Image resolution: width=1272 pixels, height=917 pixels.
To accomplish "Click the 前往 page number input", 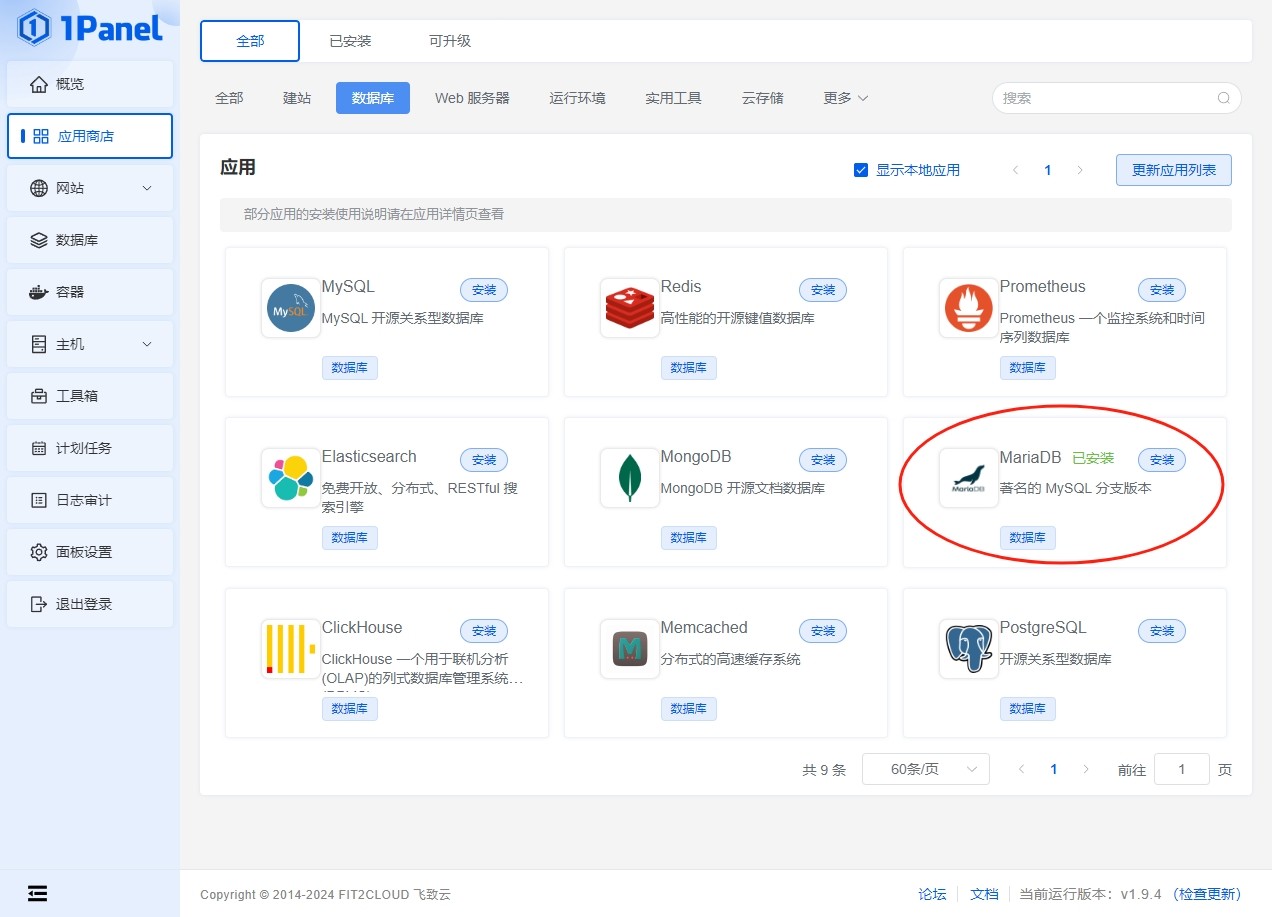I will [1182, 769].
